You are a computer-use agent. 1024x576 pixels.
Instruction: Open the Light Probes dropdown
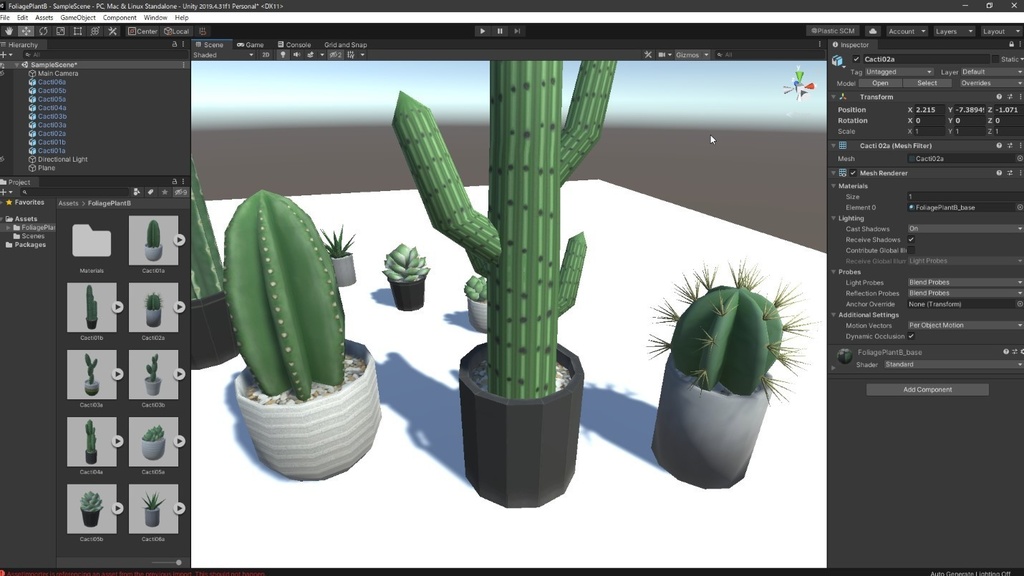963,282
